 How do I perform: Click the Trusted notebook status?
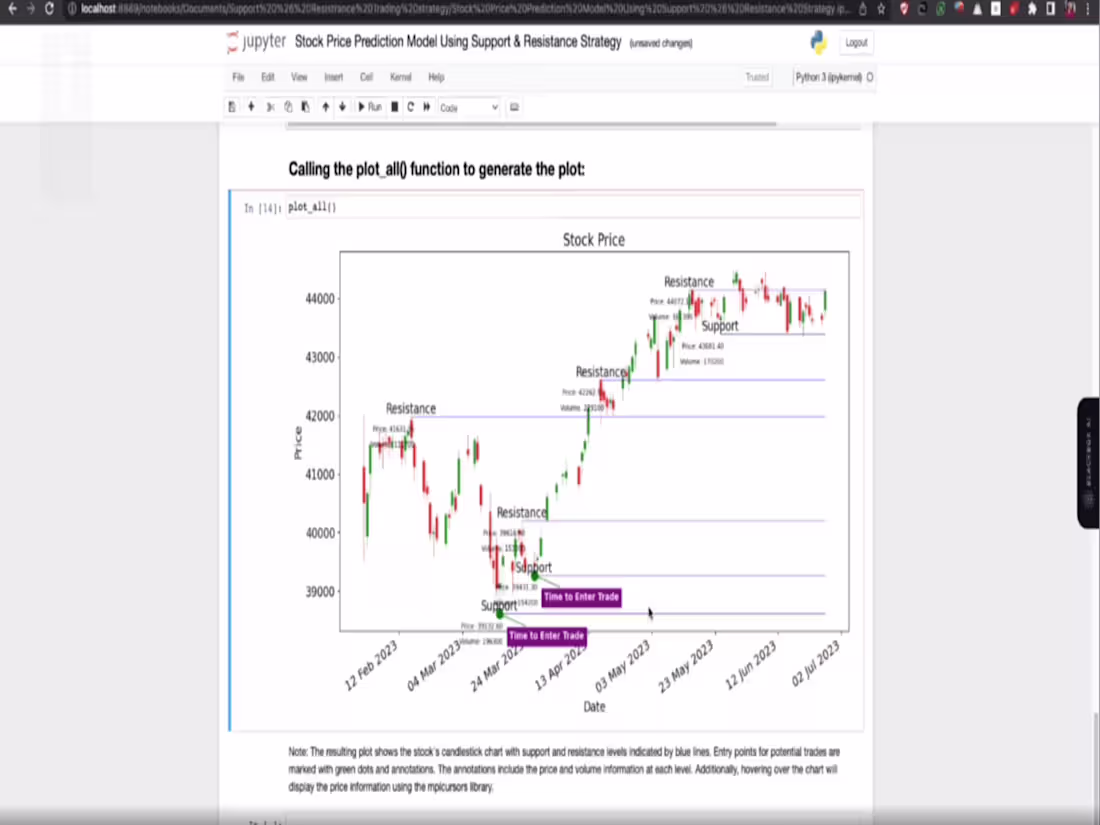click(757, 77)
